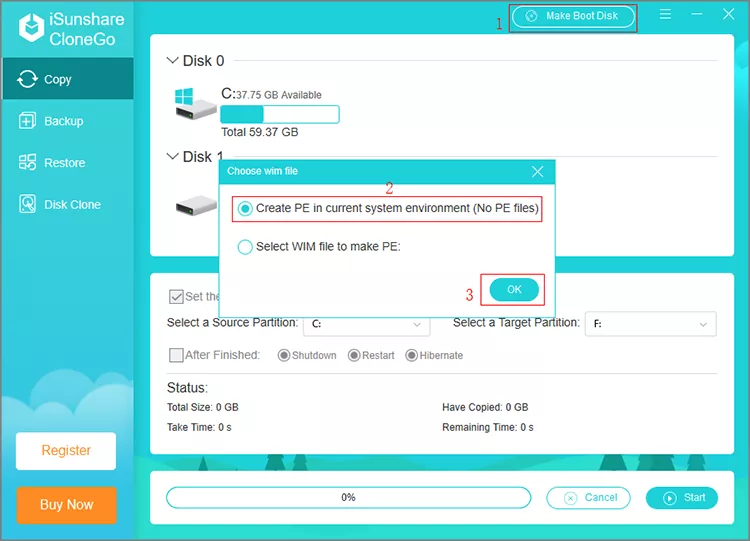The image size is (750, 541).
Task: Click the 'Have Copied: 0 GB' status
Action: coord(485,407)
